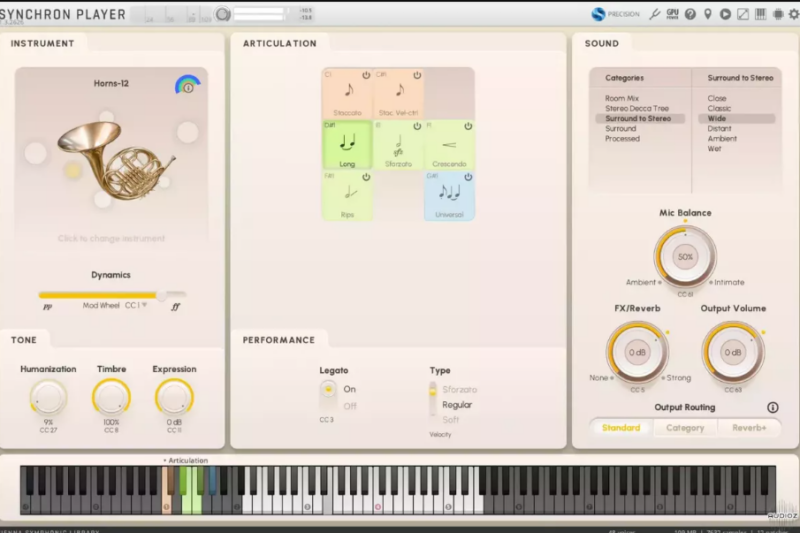This screenshot has width=800, height=533.
Task: Toggle the Legato On/Off switch
Action: [x=328, y=397]
